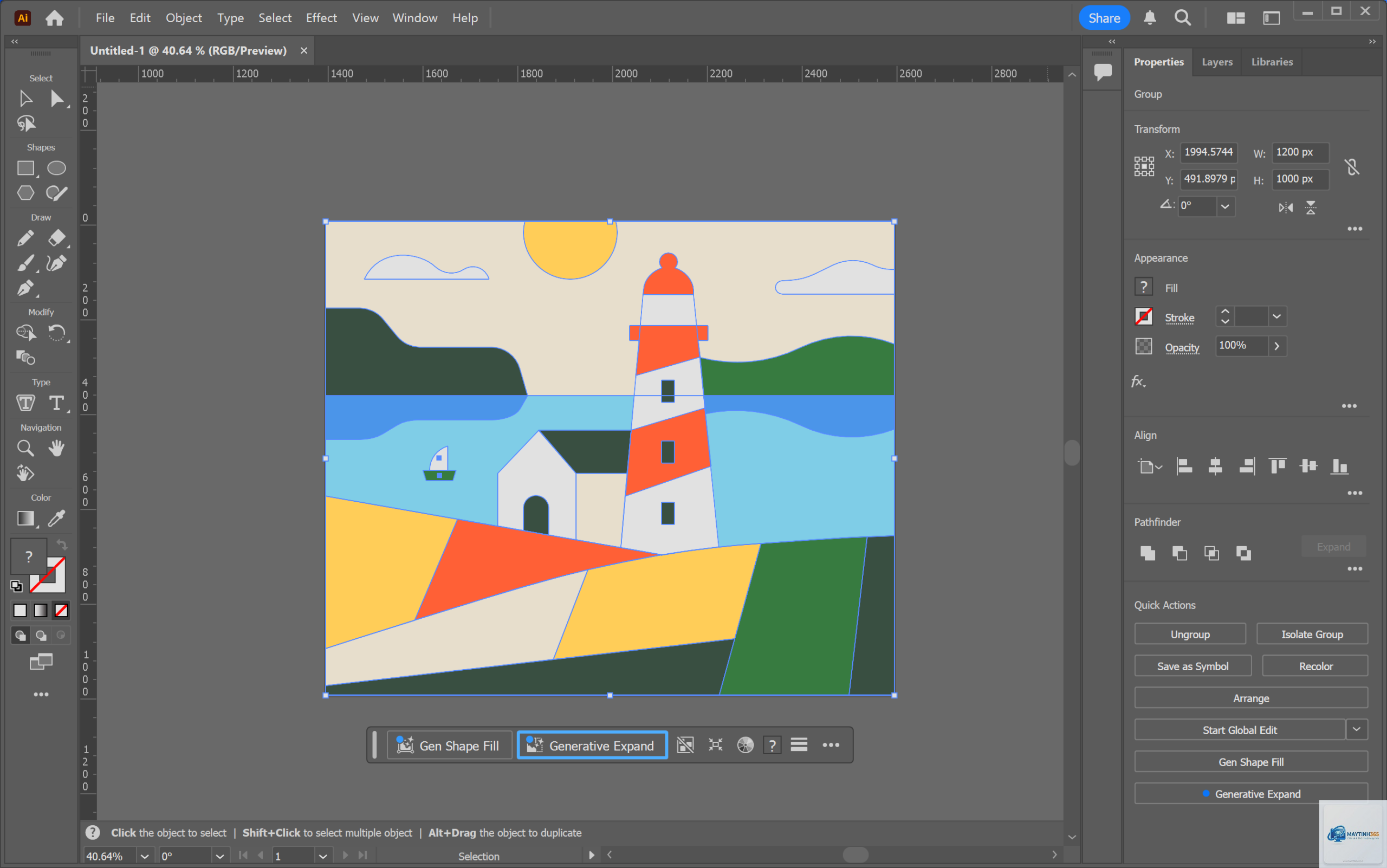1387x868 pixels.
Task: Activate the Eraser tool
Action: tap(56, 238)
